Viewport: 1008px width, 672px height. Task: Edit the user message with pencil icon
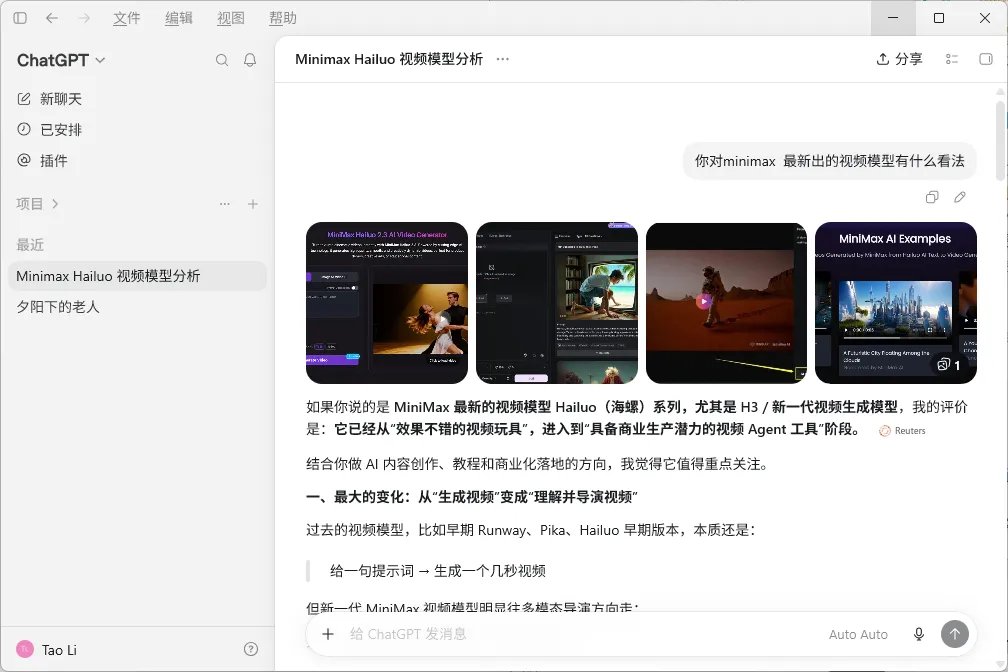[960, 197]
